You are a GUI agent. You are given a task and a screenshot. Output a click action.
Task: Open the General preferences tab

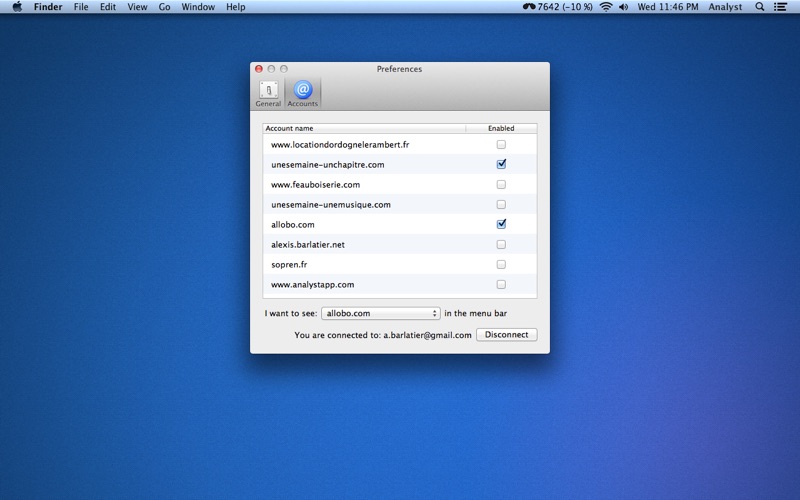coord(268,94)
